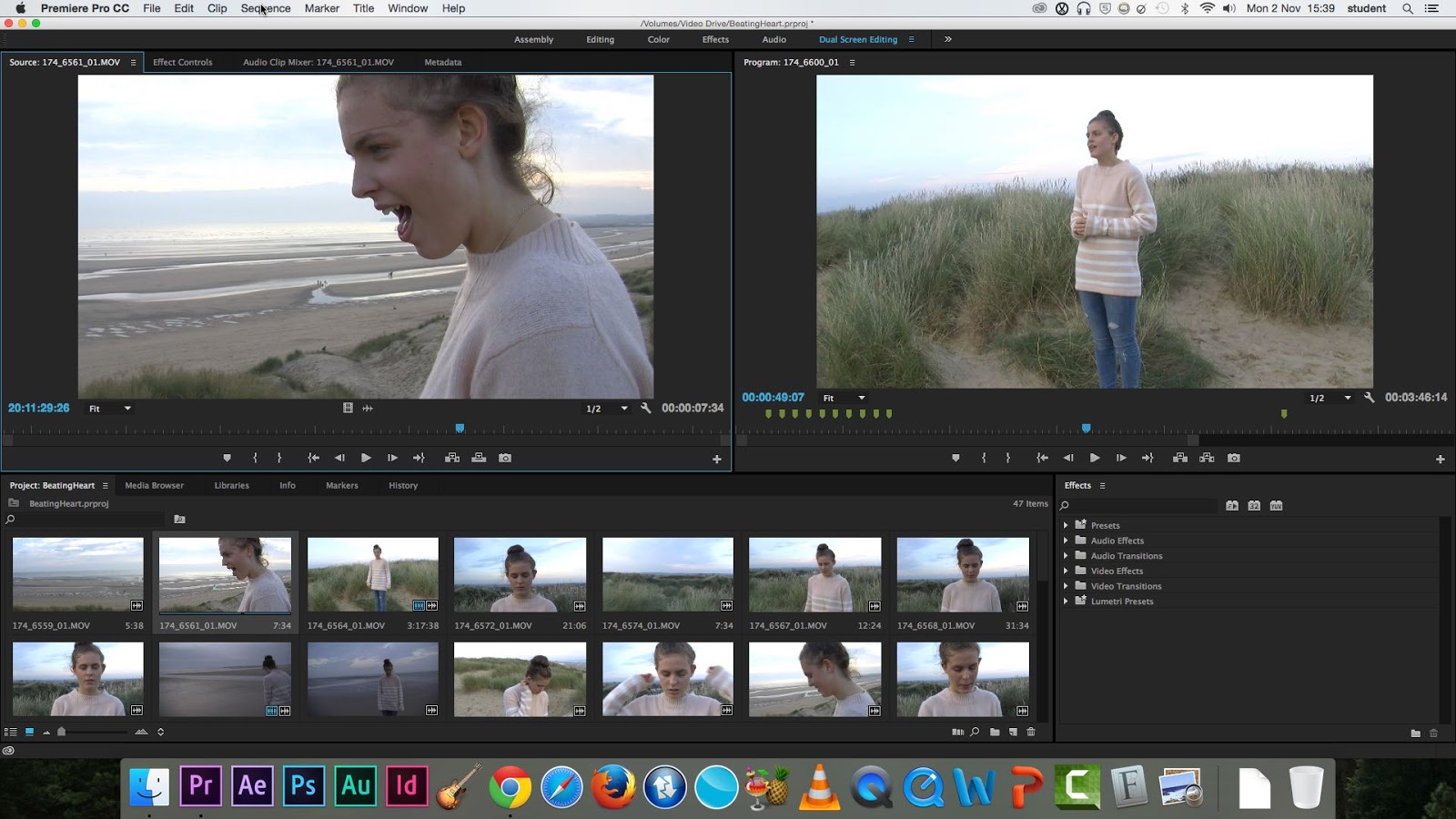
Task: Expand the Video Effects folder
Action: 1066,571
